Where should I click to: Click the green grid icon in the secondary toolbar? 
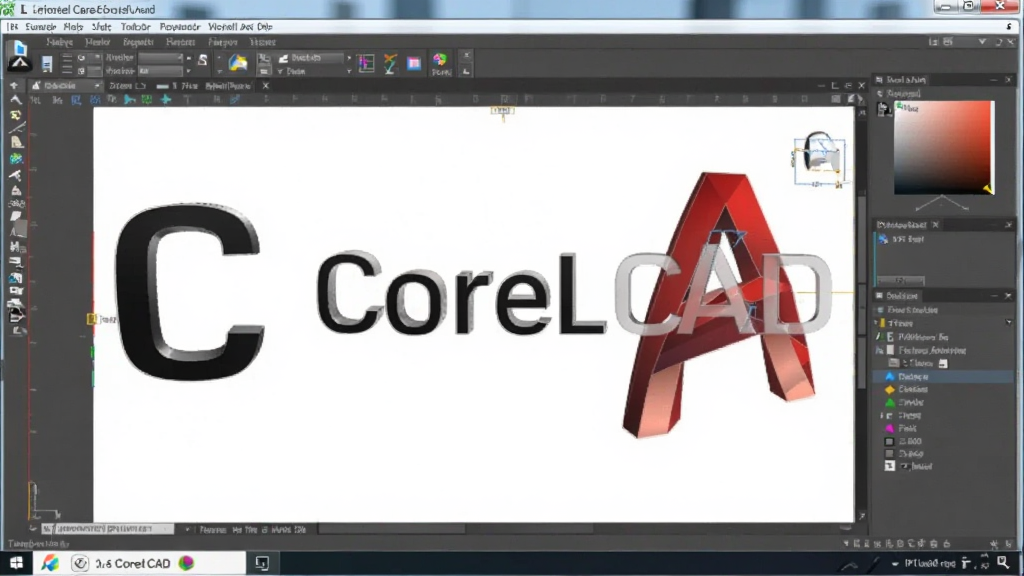[147, 99]
